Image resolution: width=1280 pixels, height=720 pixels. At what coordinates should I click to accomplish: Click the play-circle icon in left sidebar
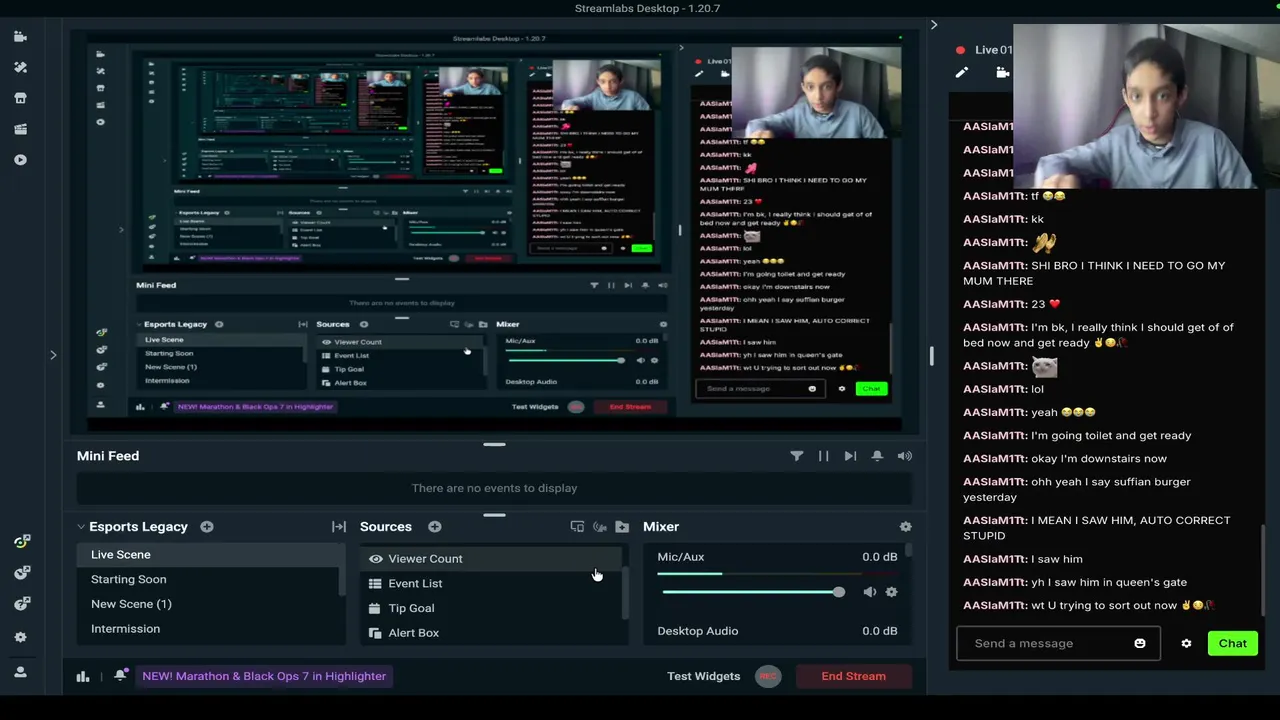pyautogui.click(x=20, y=160)
